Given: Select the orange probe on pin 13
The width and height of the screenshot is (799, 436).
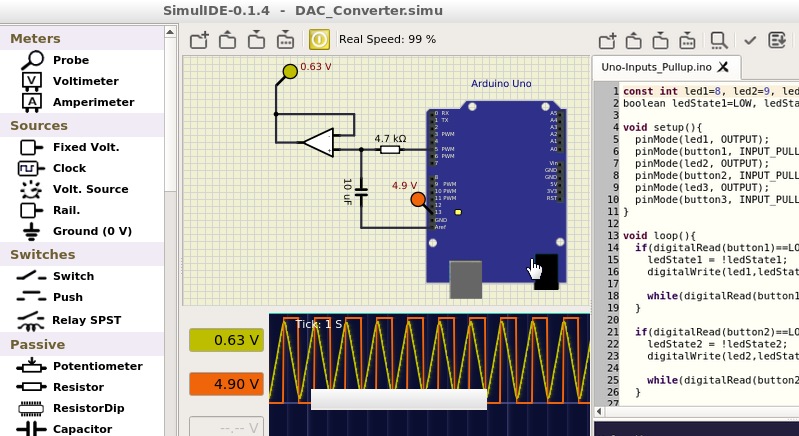Looking at the screenshot, I should (x=418, y=199).
